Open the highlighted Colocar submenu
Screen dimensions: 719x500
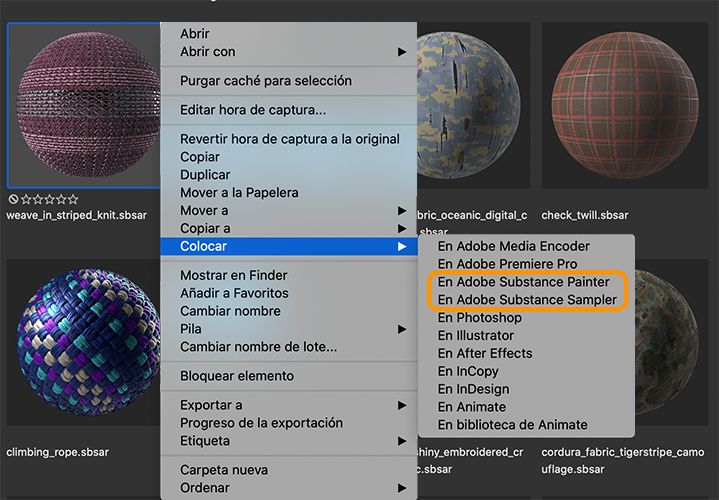tap(288, 246)
